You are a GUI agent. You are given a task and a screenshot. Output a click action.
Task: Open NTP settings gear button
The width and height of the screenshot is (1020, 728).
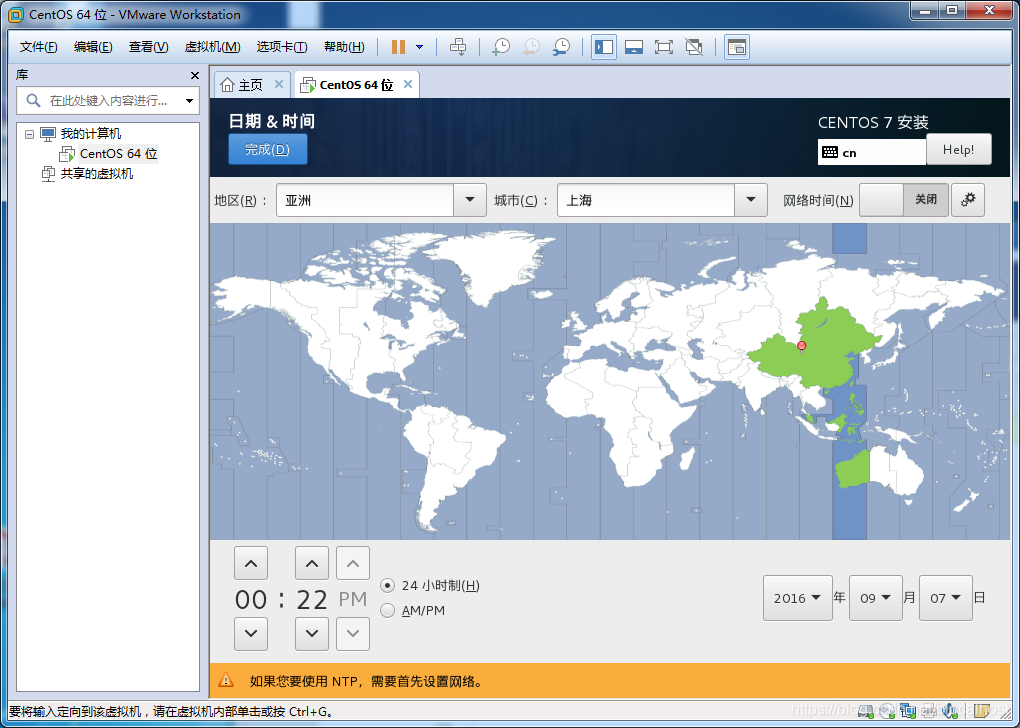click(968, 200)
